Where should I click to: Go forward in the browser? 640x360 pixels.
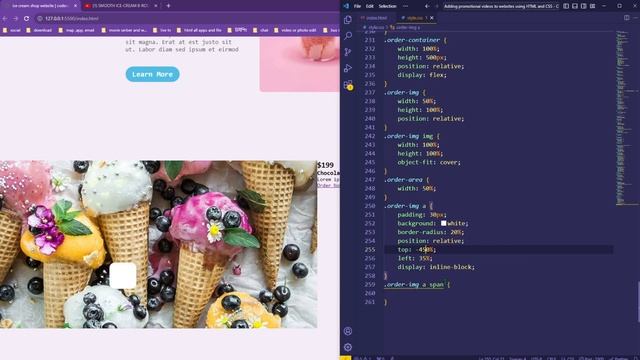pos(16,18)
